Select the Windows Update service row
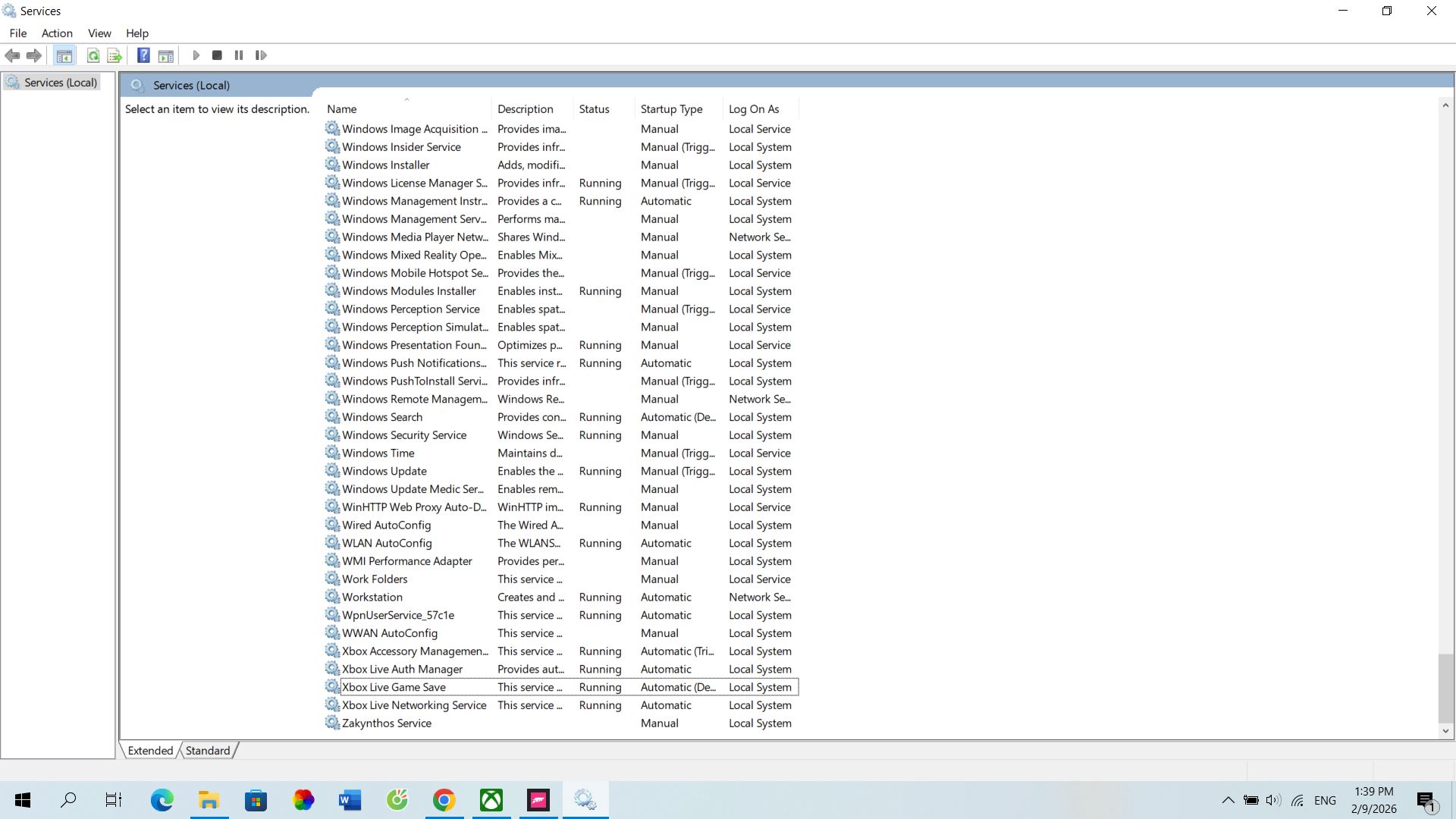 (384, 471)
